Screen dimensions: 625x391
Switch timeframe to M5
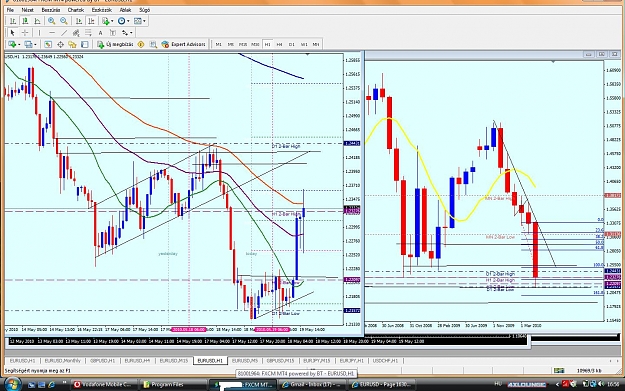[230, 44]
